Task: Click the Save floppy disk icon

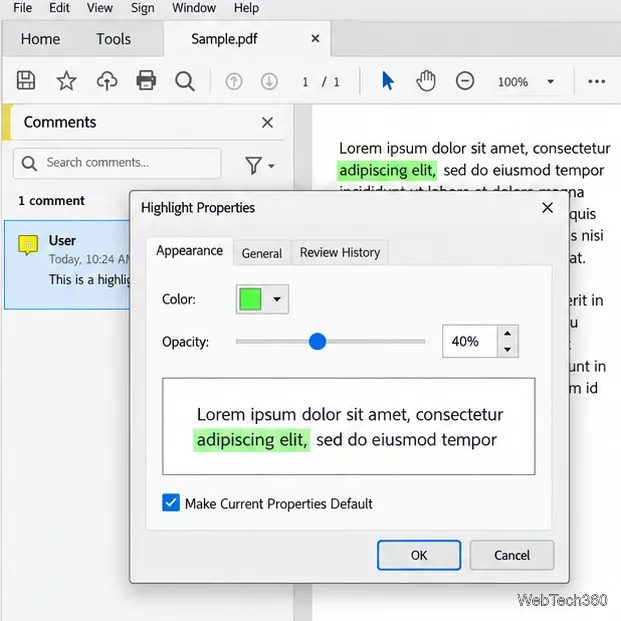Action: pyautogui.click(x=26, y=81)
